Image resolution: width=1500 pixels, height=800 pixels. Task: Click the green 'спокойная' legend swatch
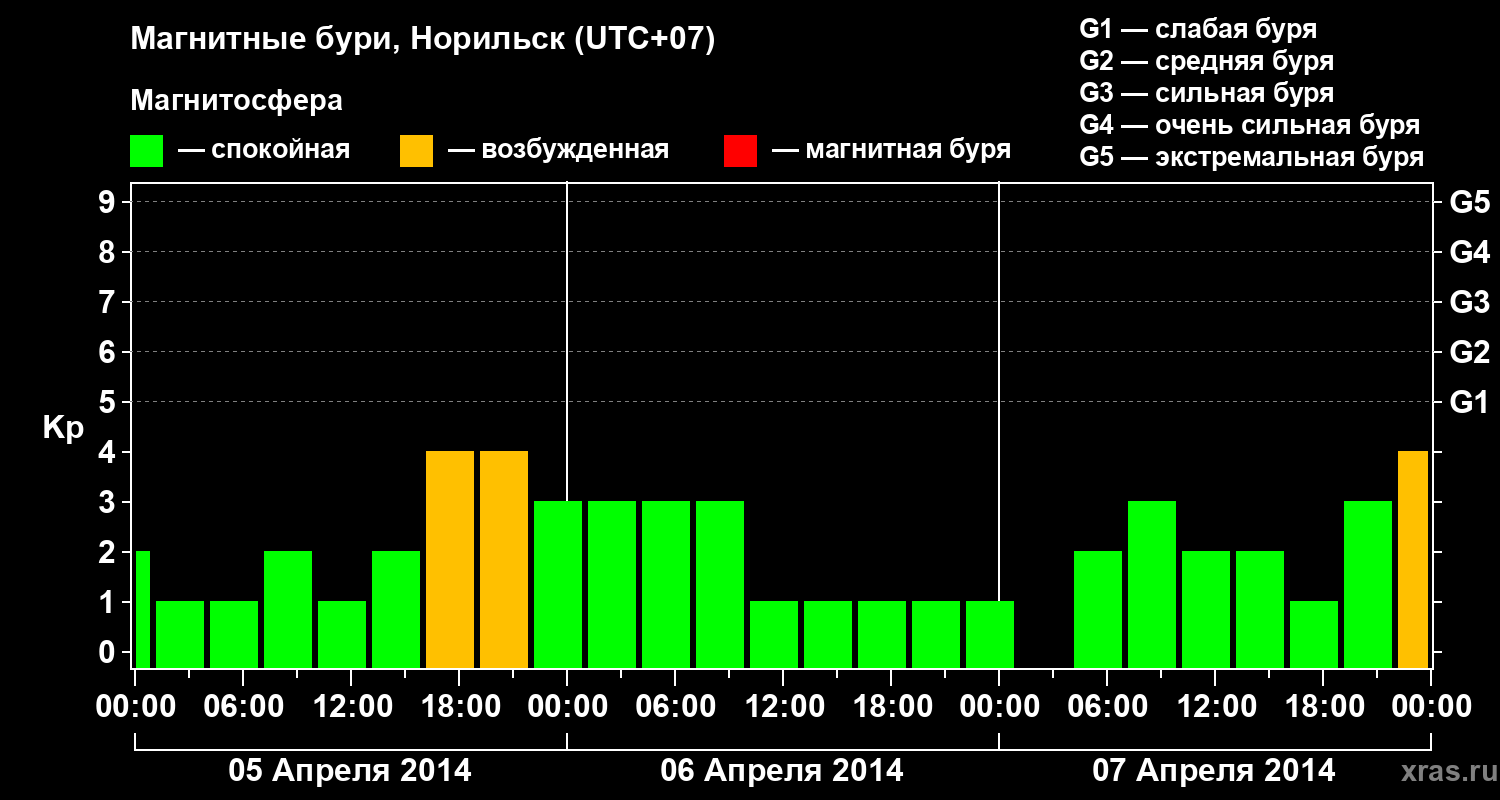pos(146,151)
